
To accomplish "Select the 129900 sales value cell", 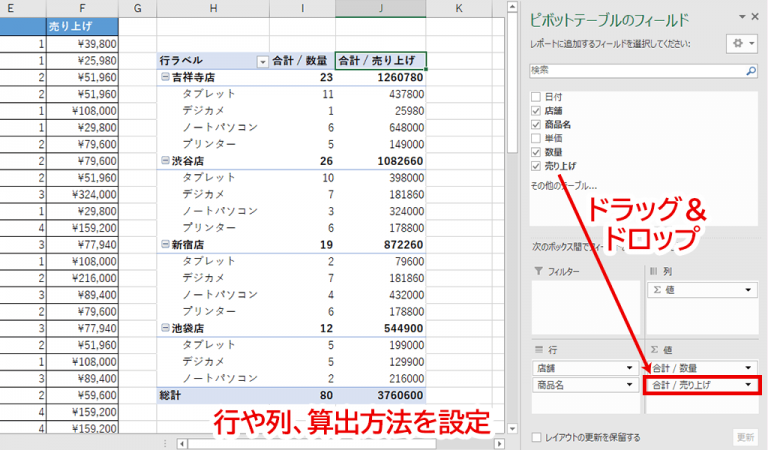I will (381, 362).
